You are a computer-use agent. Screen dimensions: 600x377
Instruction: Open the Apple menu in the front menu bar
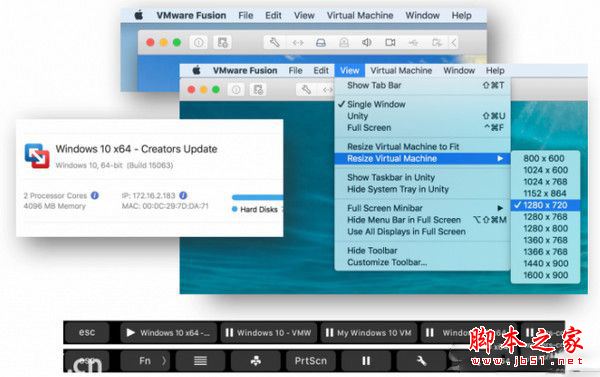pyautogui.click(x=197, y=70)
